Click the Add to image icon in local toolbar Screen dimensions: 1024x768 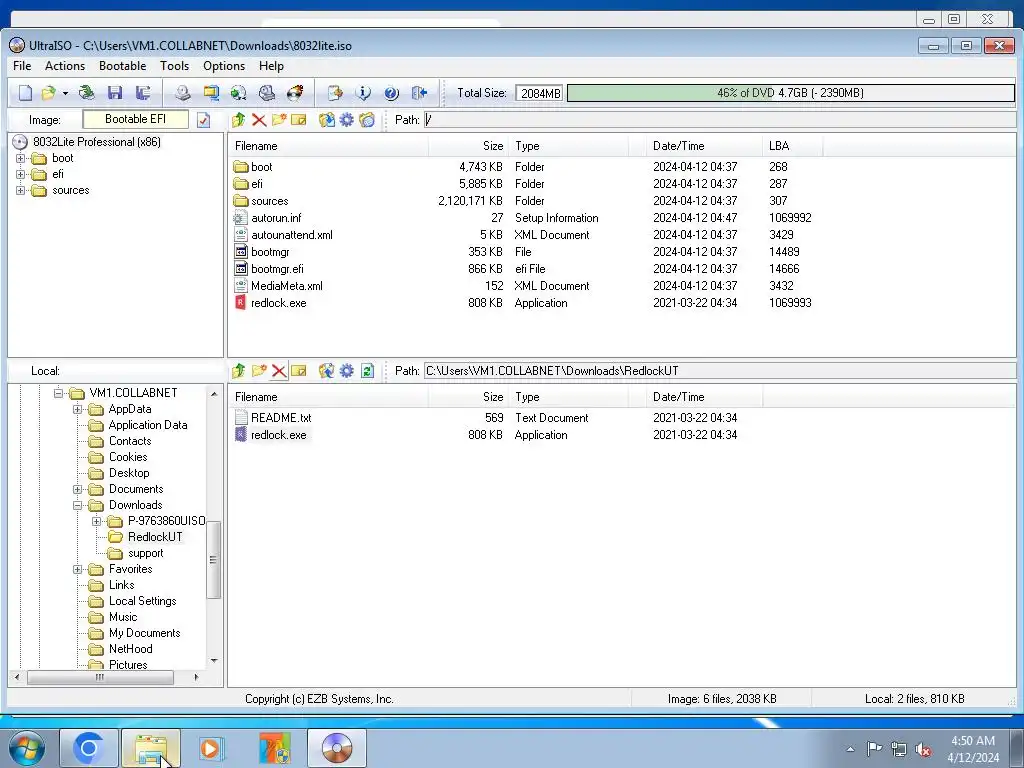tap(327, 371)
